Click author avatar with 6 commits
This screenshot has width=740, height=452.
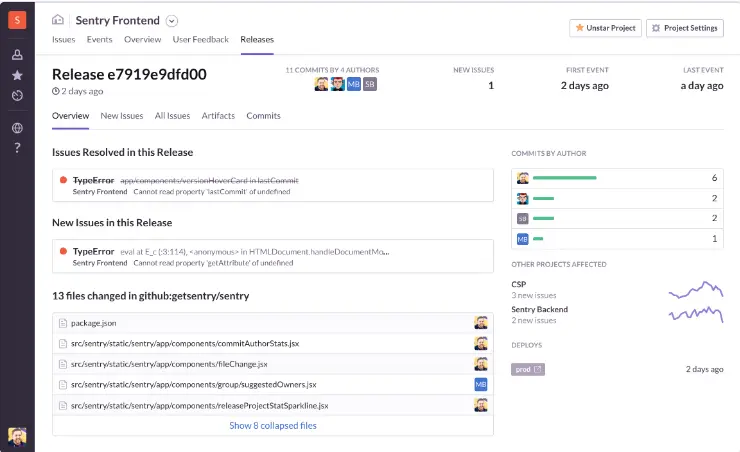click(x=522, y=178)
